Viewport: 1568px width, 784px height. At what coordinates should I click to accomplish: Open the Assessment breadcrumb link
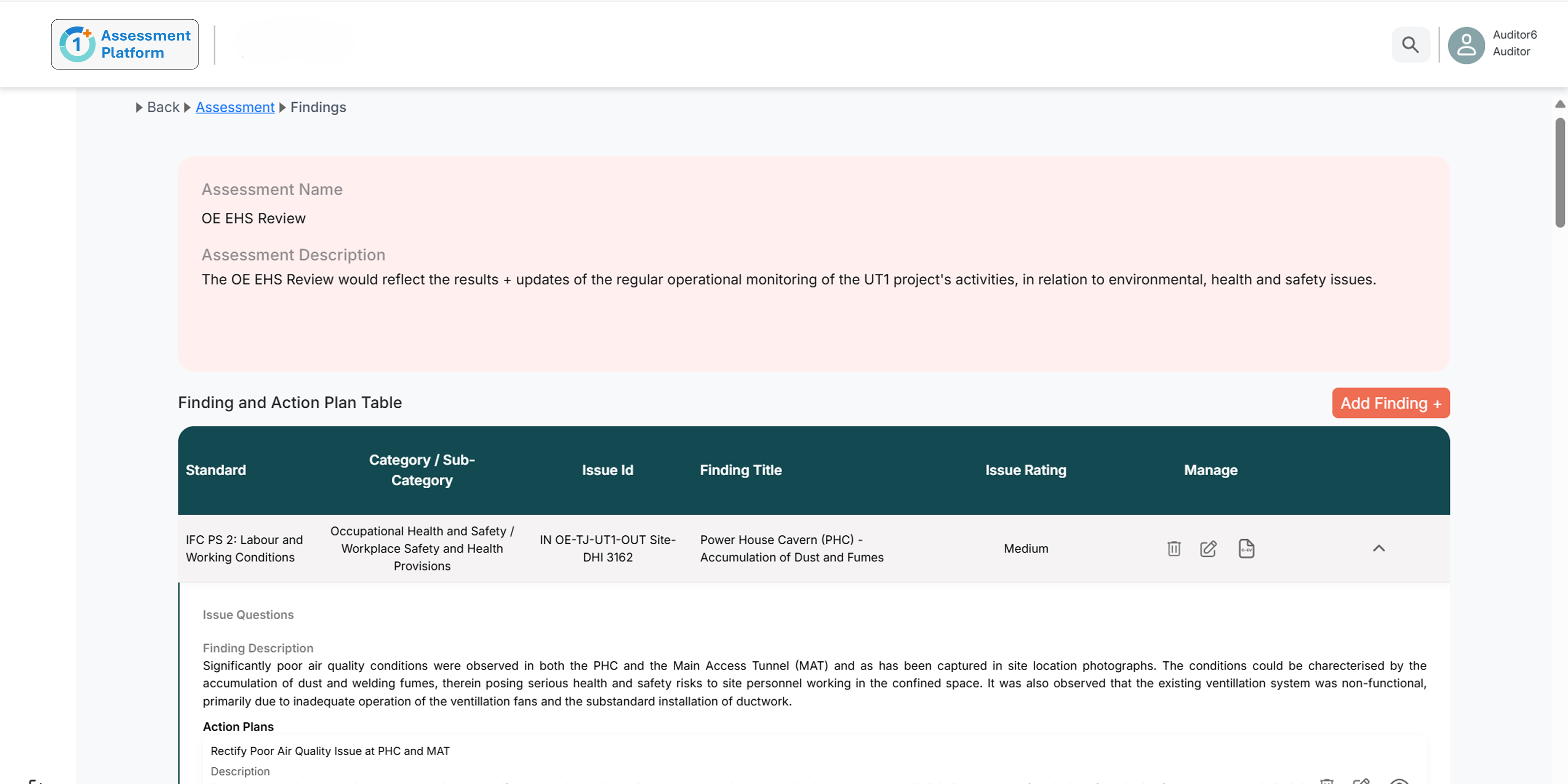click(x=235, y=108)
